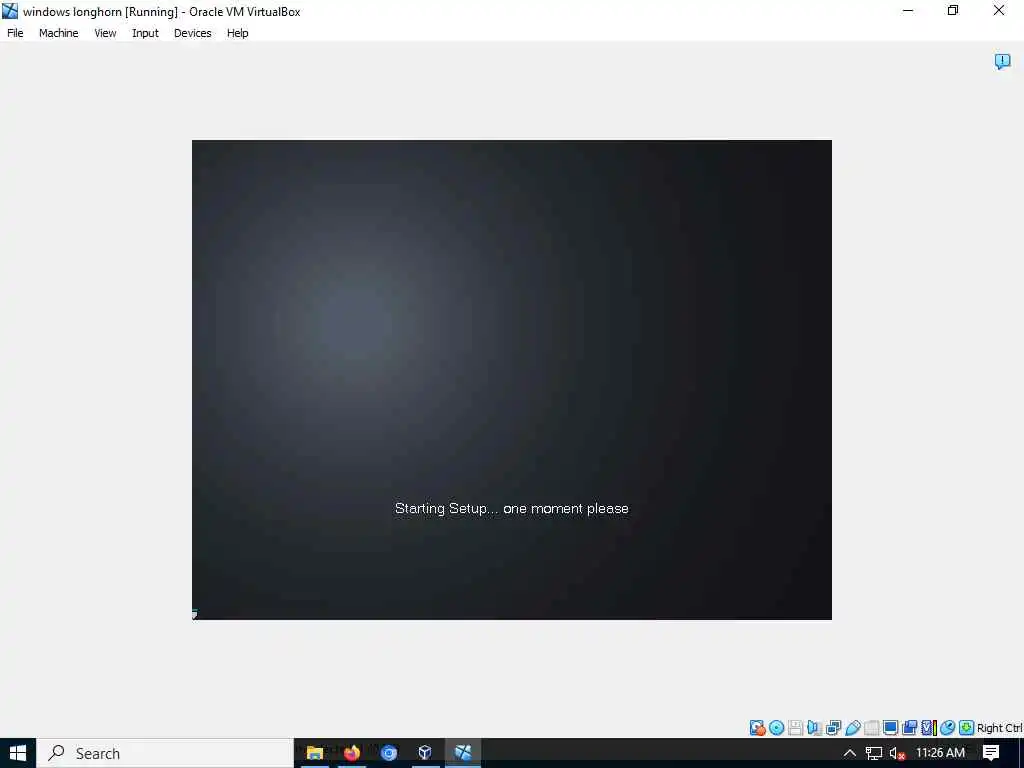Click the optical disc drive indicator
Screen dimensions: 1024x768
click(776, 728)
